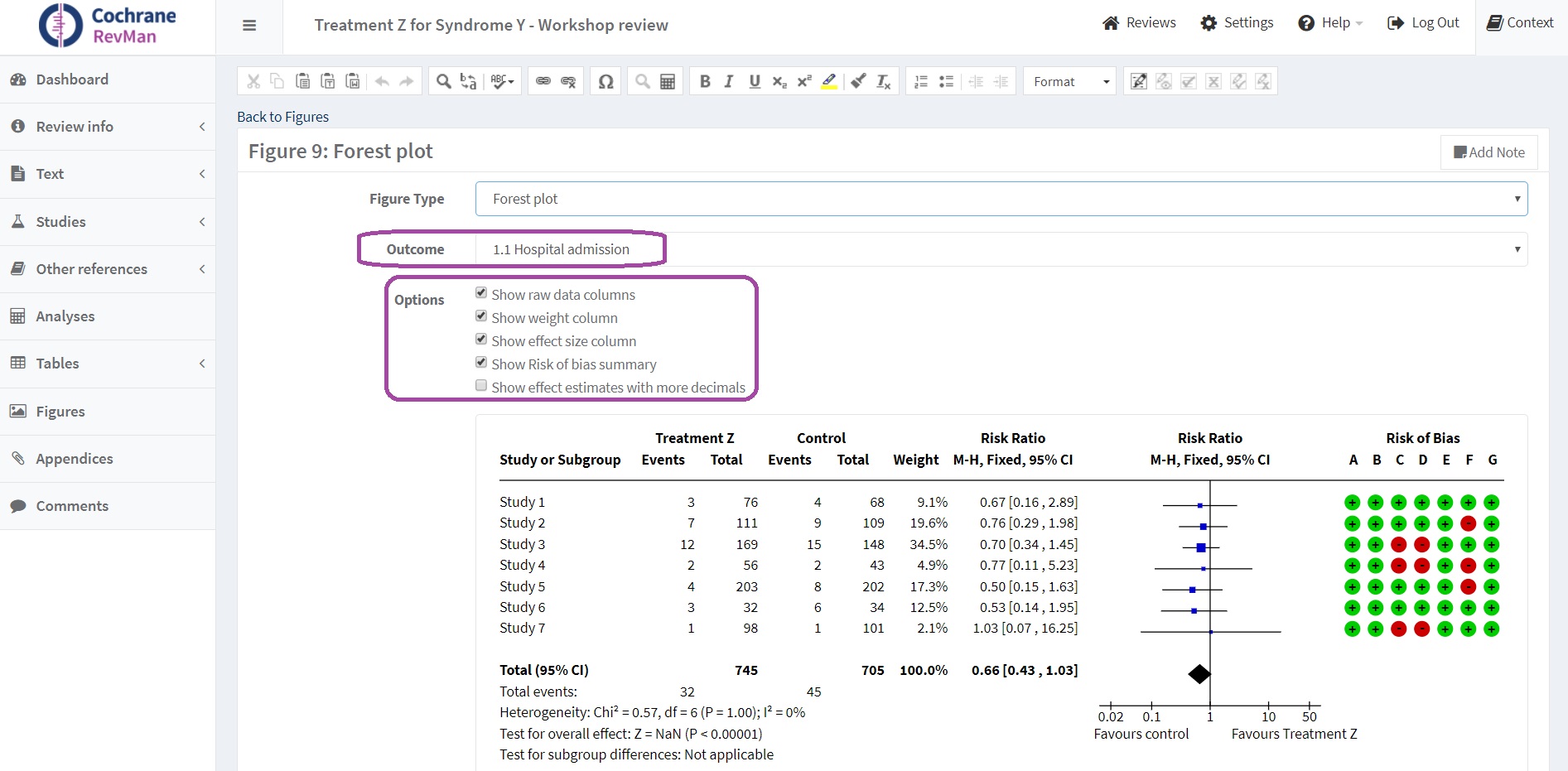Viewport: 1568px width, 771px height.
Task: Click the insert link icon
Action: coord(543,81)
